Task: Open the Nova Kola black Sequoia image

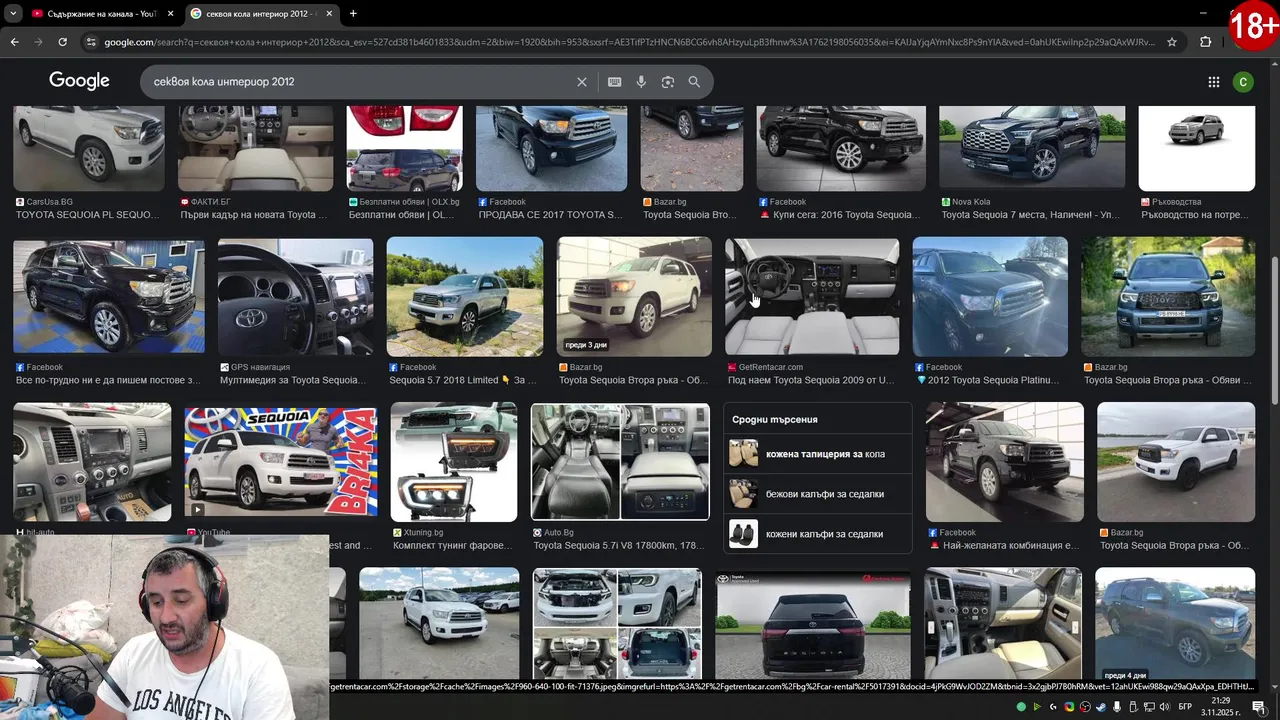Action: (x=1032, y=148)
